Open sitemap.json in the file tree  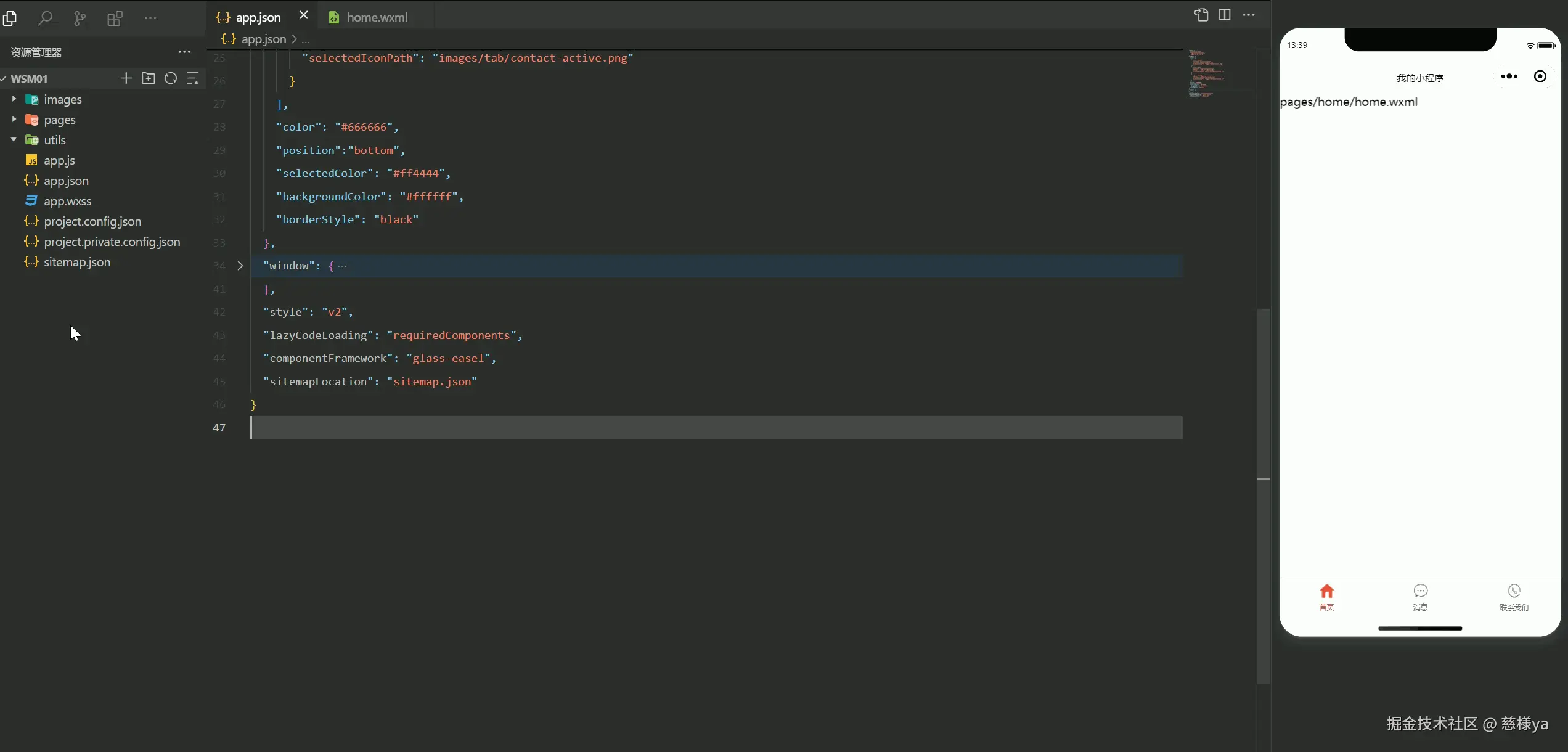77,262
